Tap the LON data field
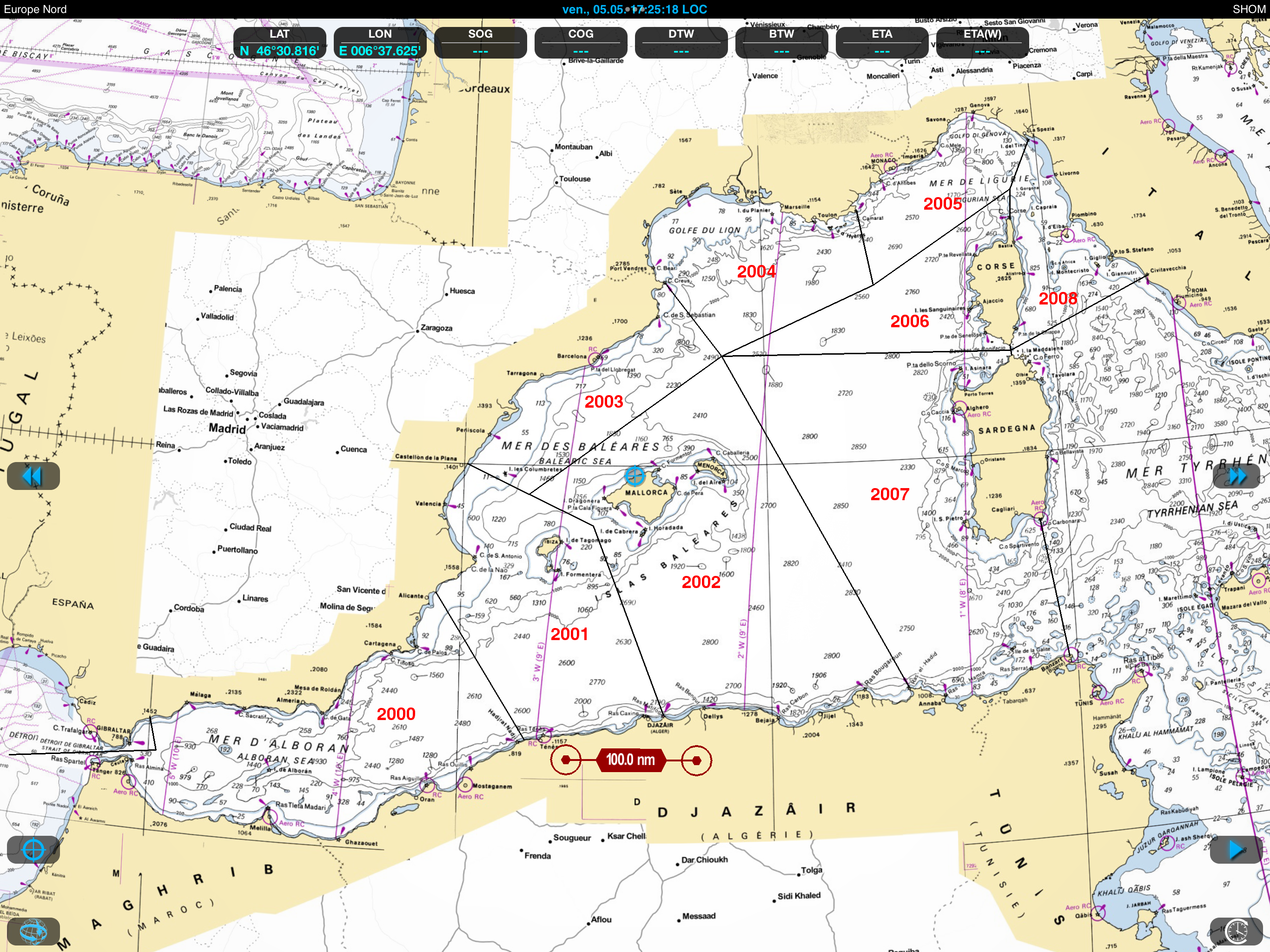 coord(379,42)
